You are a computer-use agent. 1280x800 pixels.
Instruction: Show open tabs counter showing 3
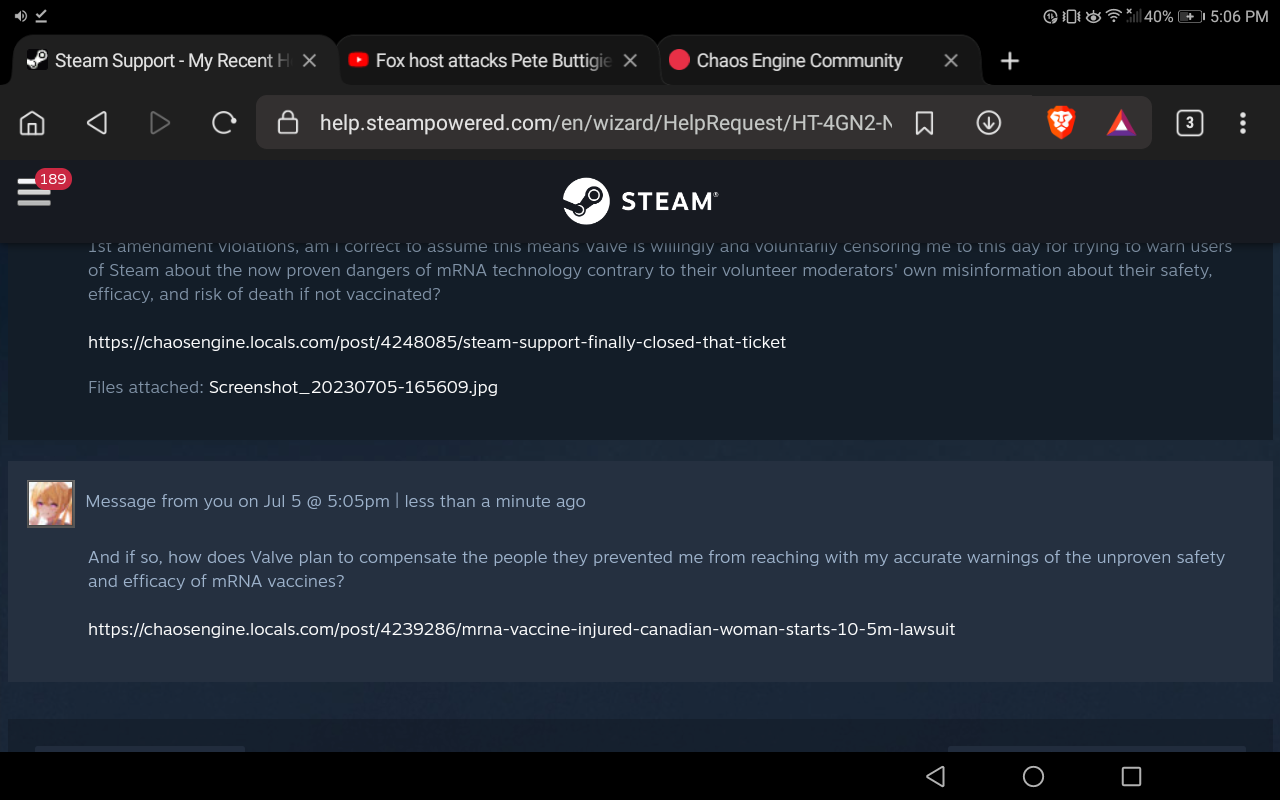[1189, 123]
